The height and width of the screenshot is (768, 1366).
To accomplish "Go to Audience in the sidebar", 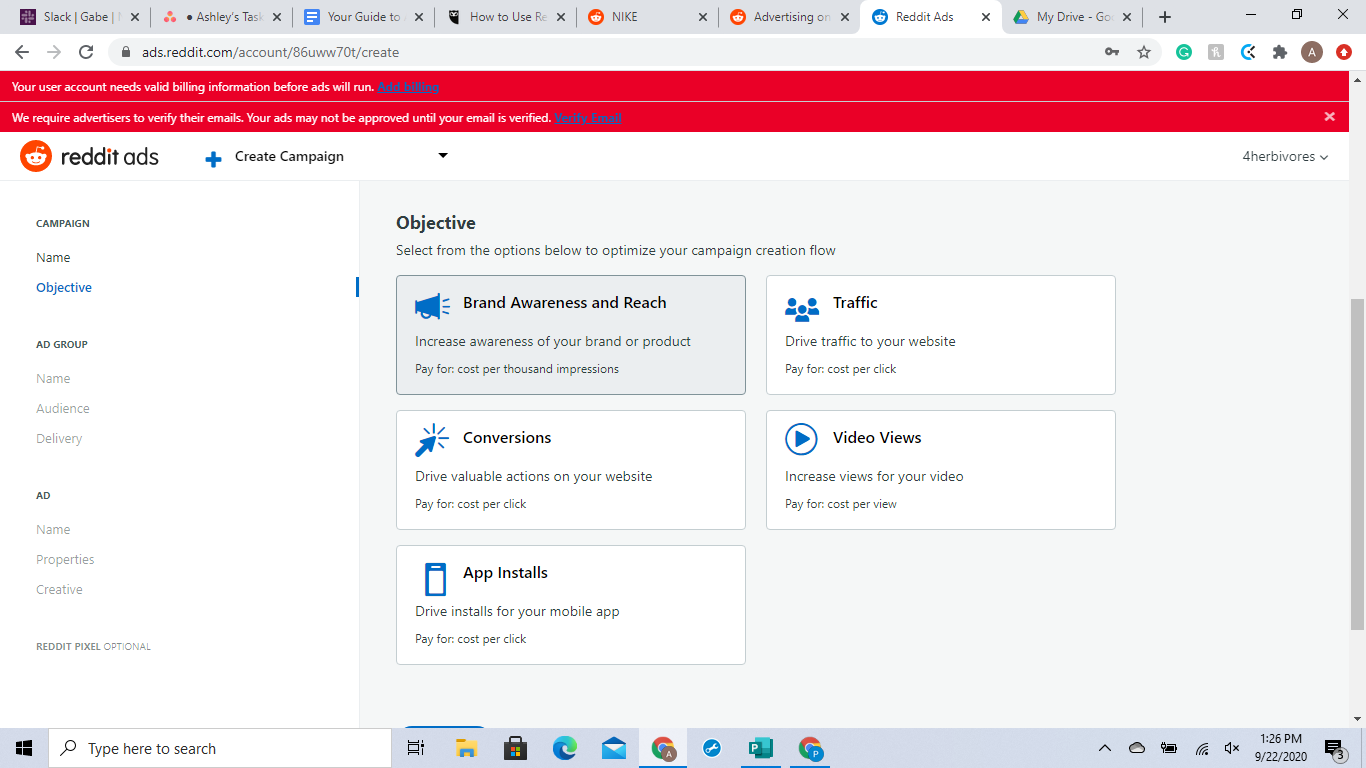I will click(63, 409).
